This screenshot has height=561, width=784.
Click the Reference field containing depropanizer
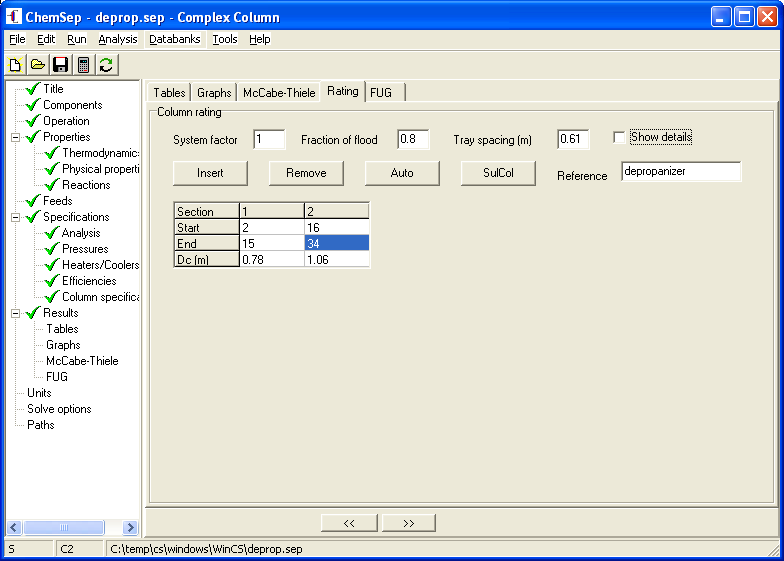(x=681, y=172)
